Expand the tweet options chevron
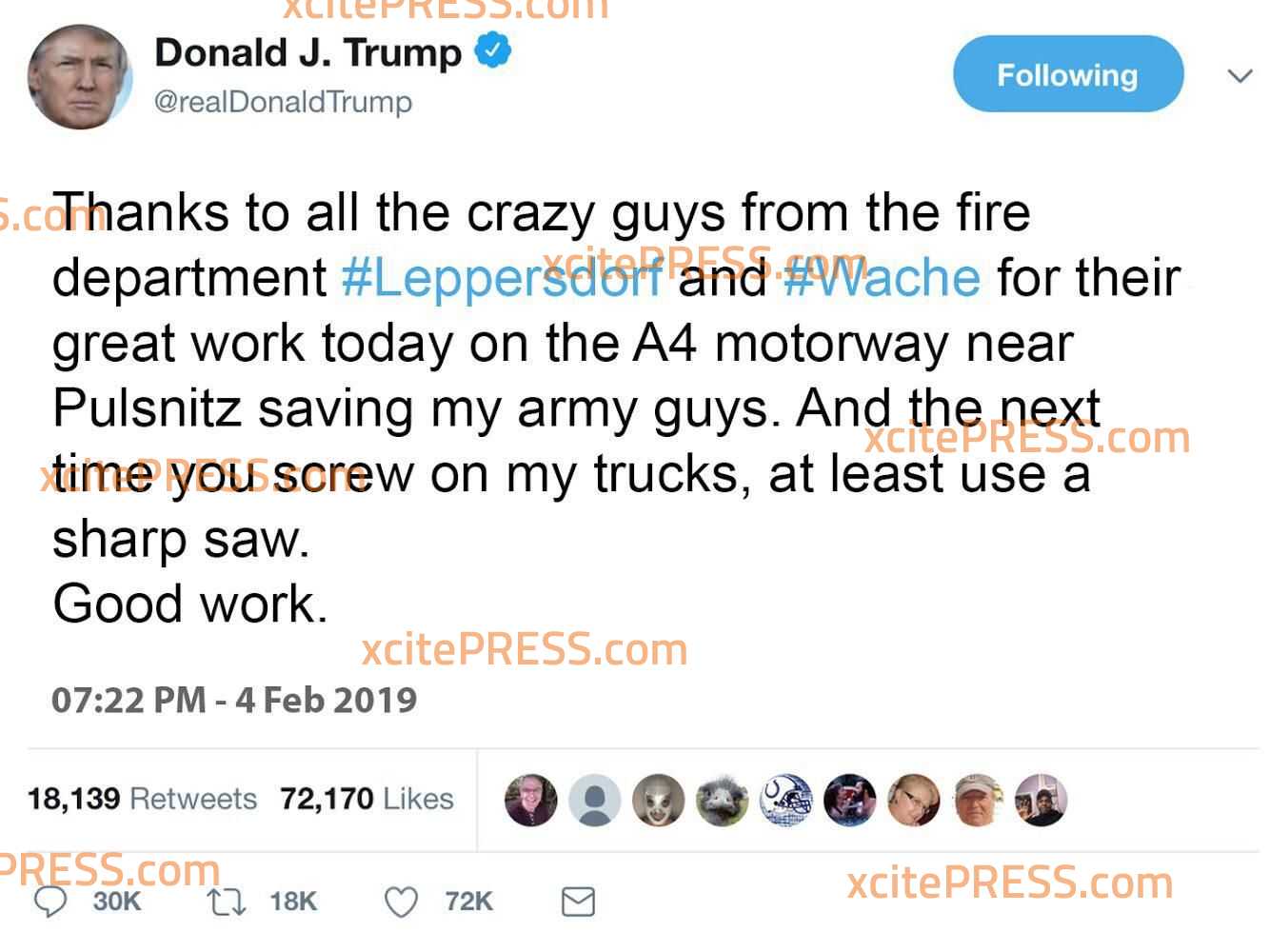Image resolution: width=1270 pixels, height=952 pixels. 1240,75
